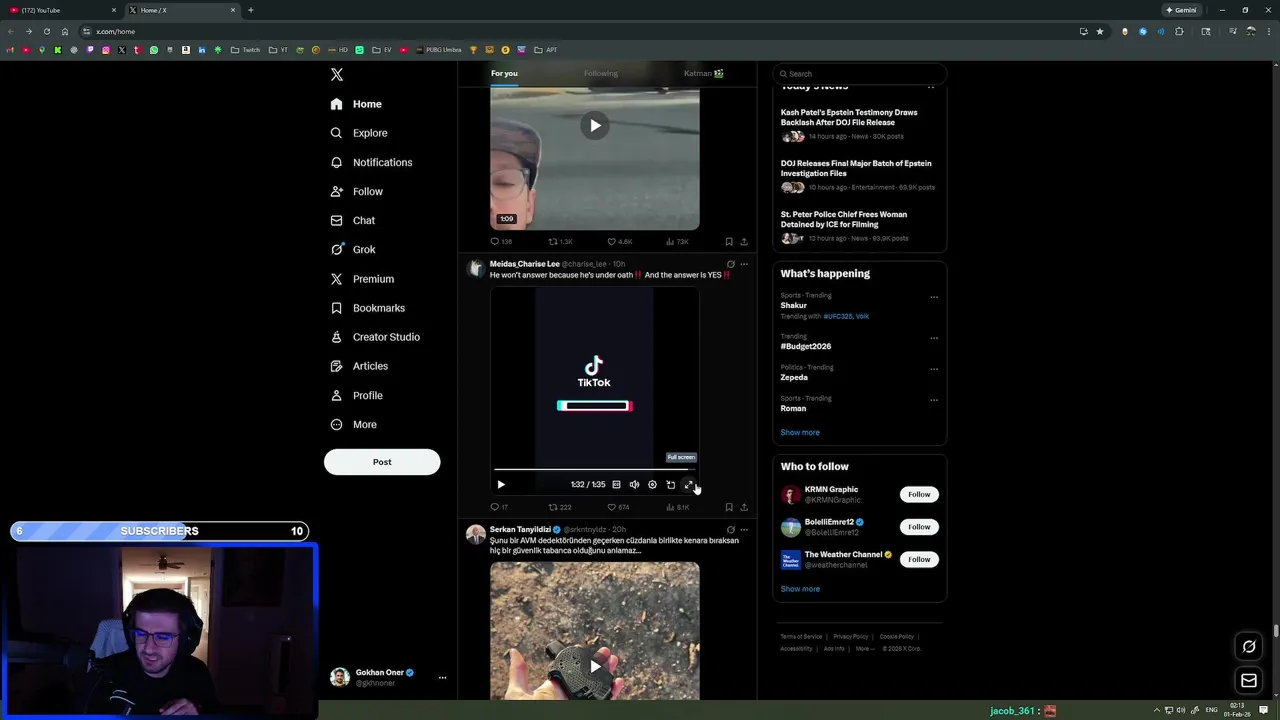Toggle picture-in-picture on the TikTok video
This screenshot has width=1280, height=720.
(x=670, y=485)
